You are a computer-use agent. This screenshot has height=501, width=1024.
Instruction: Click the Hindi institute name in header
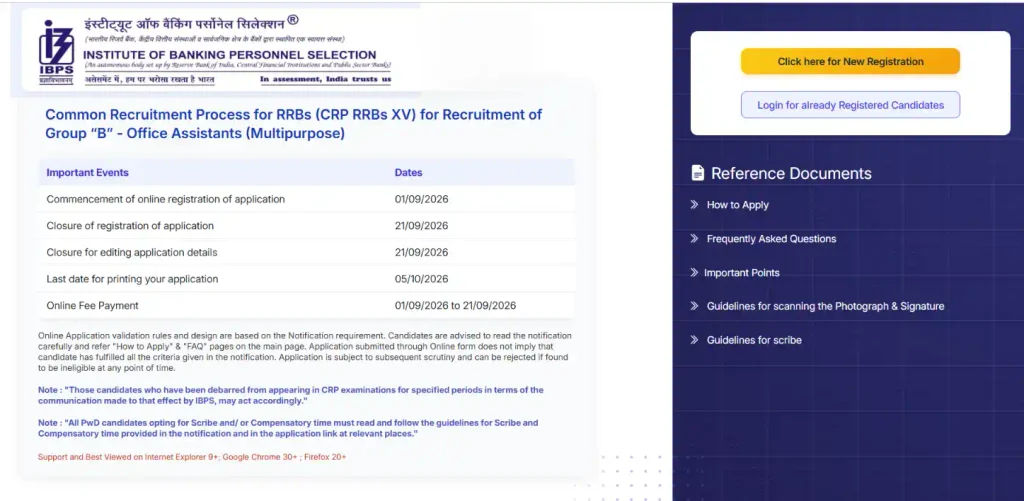pos(191,24)
